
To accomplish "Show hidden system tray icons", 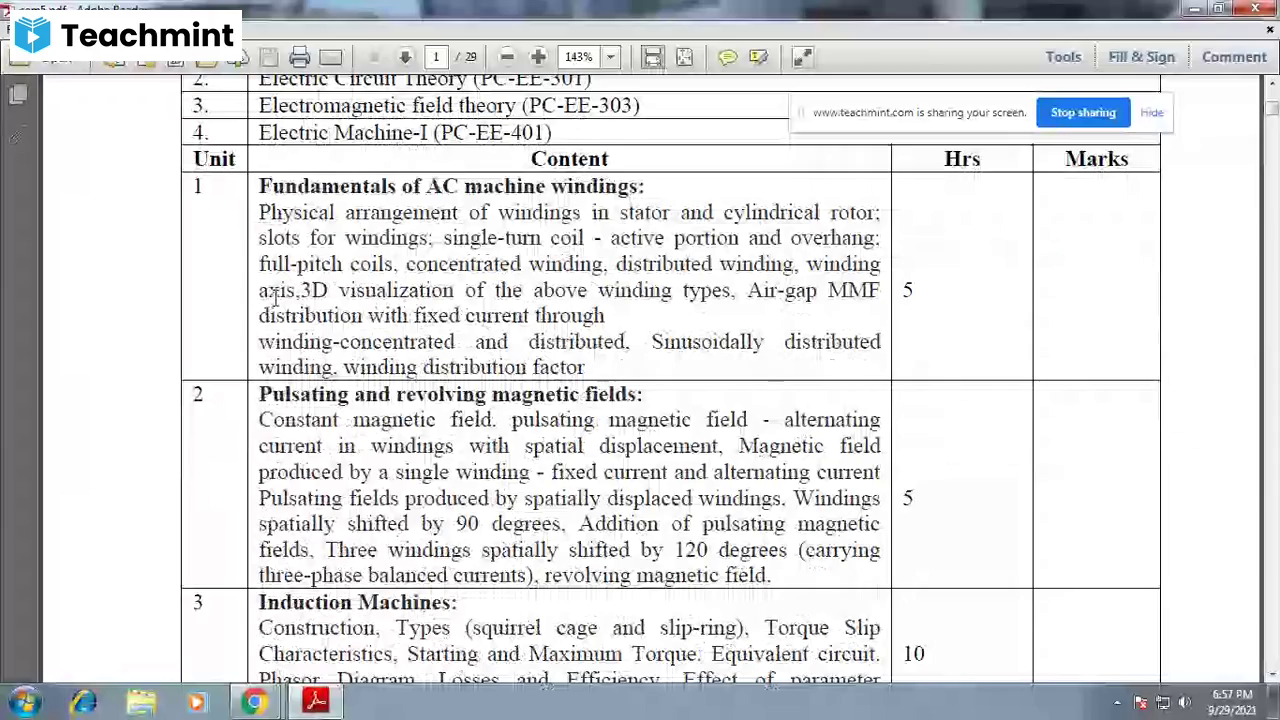I will tap(1116, 702).
